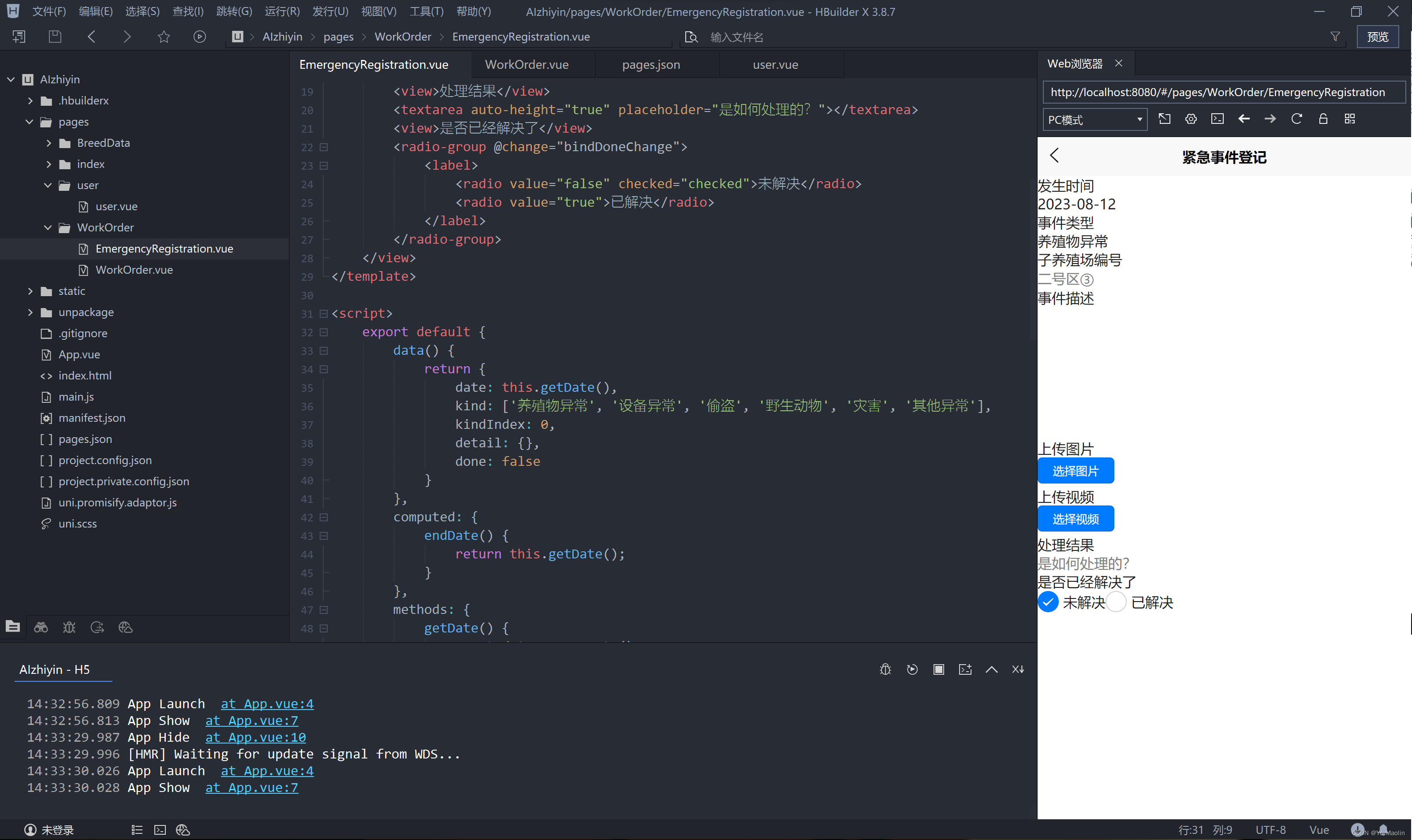Toggle code fold at line 31 script
The width and height of the screenshot is (1412, 840).
pyautogui.click(x=323, y=314)
